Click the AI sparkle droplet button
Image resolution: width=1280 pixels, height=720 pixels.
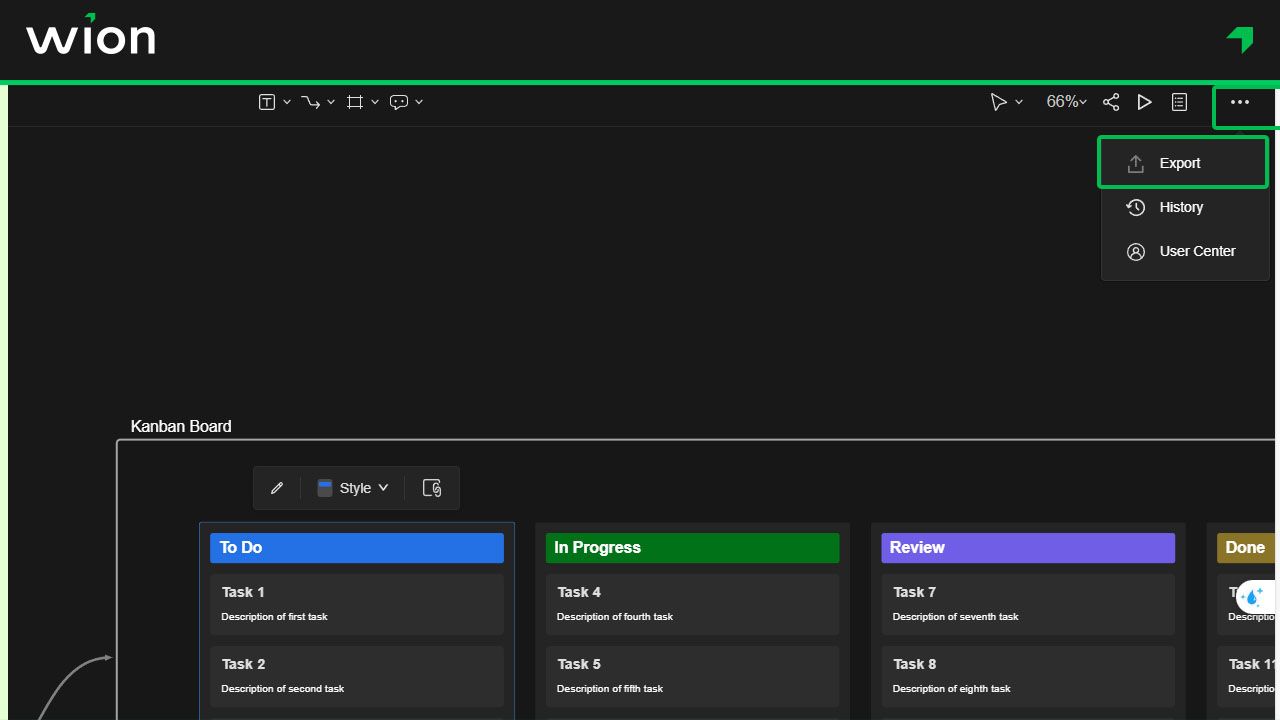pyautogui.click(x=1252, y=597)
